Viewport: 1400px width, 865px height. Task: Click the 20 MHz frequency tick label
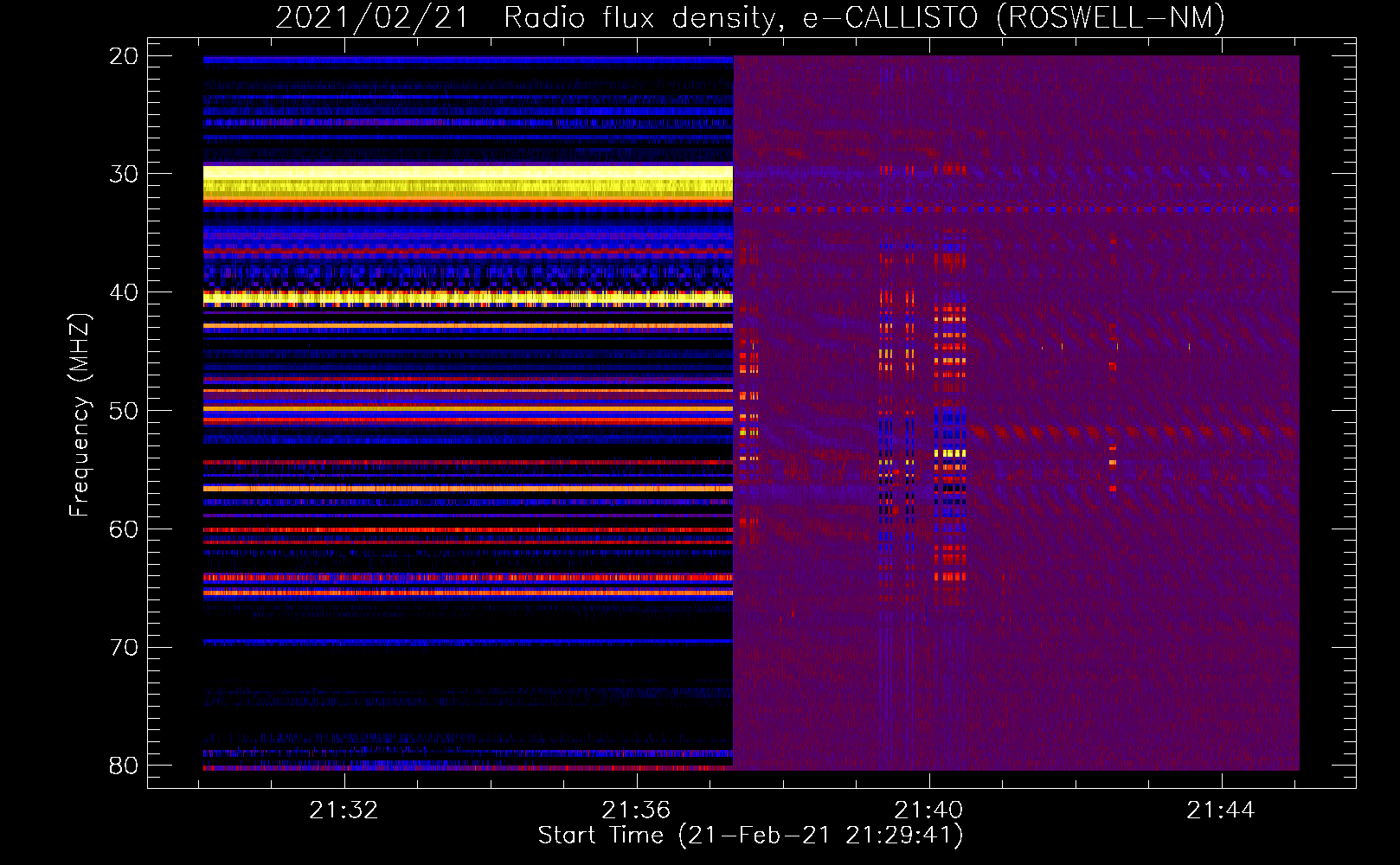(x=124, y=56)
